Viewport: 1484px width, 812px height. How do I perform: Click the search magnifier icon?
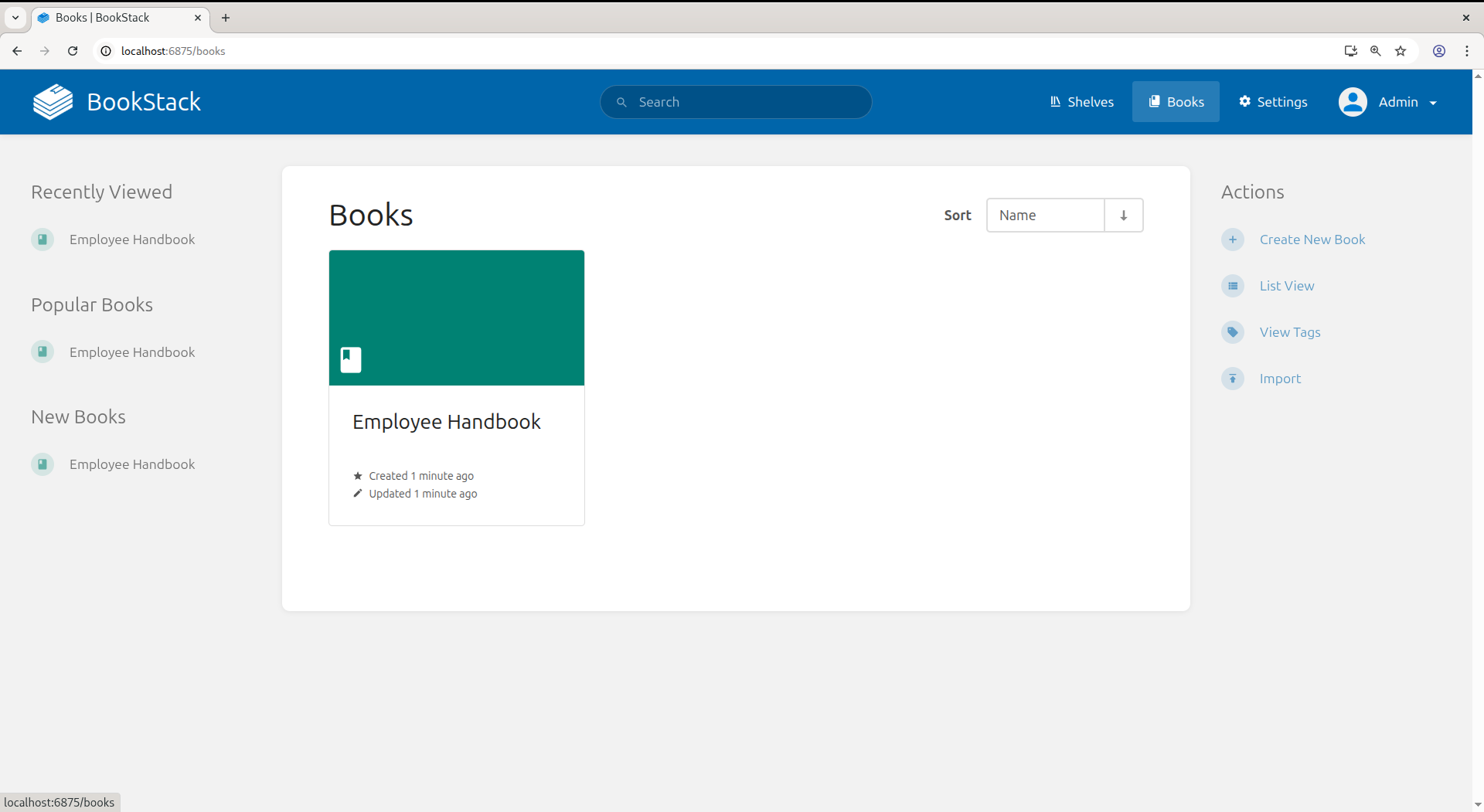point(621,102)
